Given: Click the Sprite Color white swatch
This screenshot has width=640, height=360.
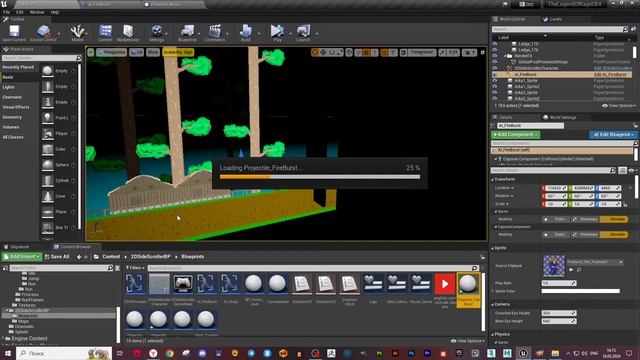Looking at the screenshot, I should click(x=580, y=291).
